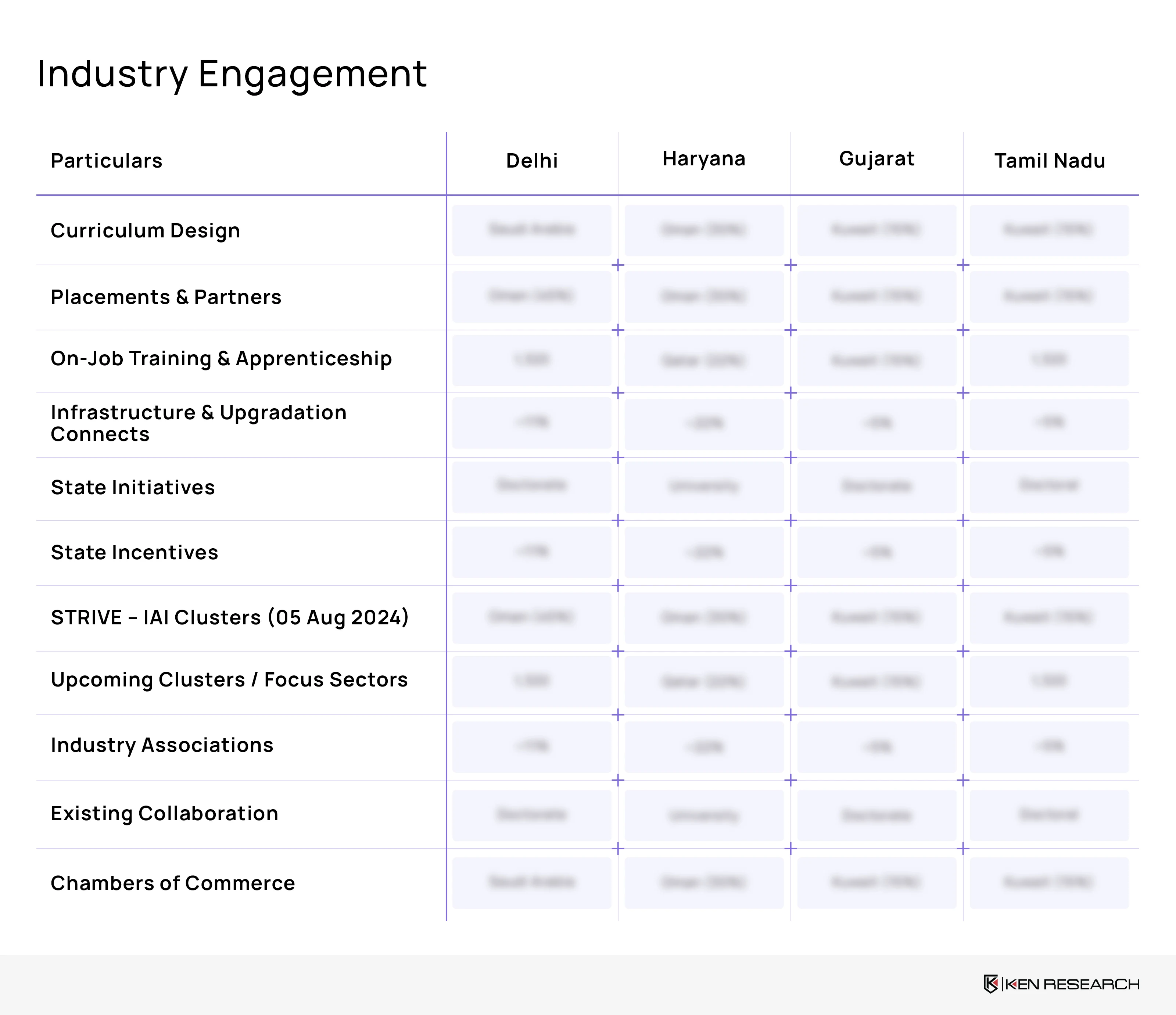Viewport: 1176px width, 1015px height.
Task: Select the Haryana column header
Action: (704, 159)
